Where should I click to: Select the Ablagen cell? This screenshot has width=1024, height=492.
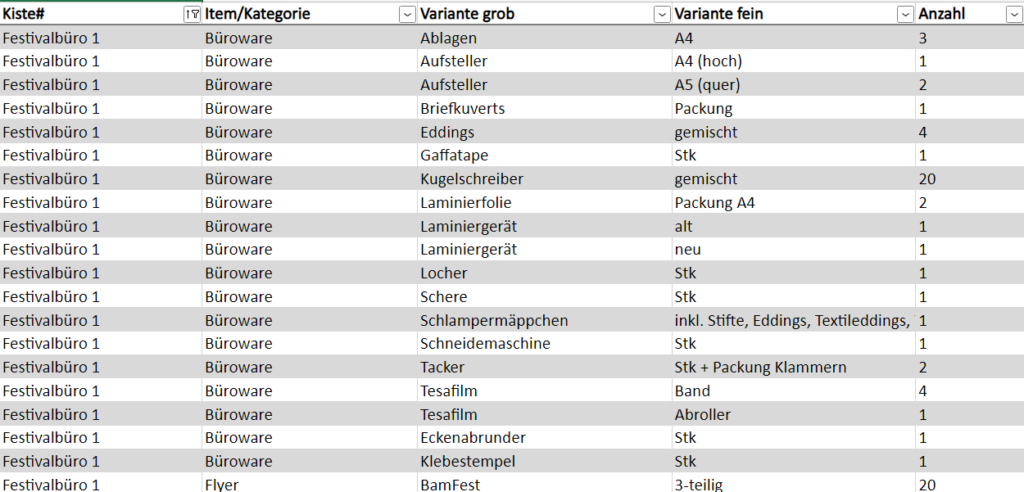coord(544,38)
